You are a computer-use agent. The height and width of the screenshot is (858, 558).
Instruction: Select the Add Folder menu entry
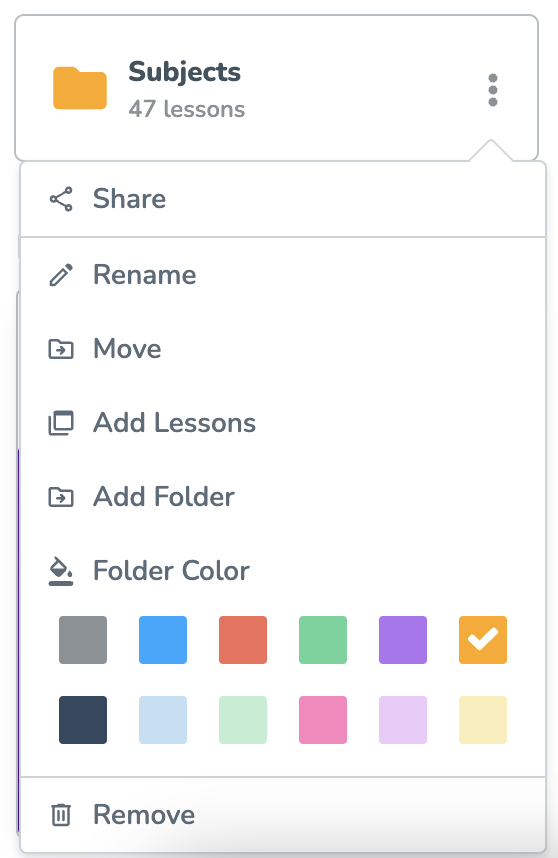click(x=283, y=497)
